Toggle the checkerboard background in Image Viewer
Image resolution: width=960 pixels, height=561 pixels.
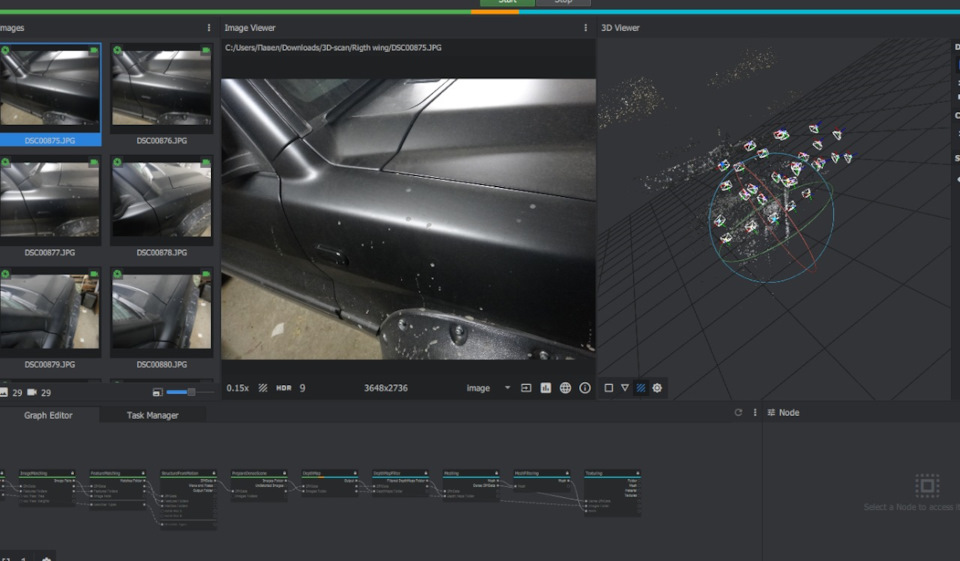point(263,388)
